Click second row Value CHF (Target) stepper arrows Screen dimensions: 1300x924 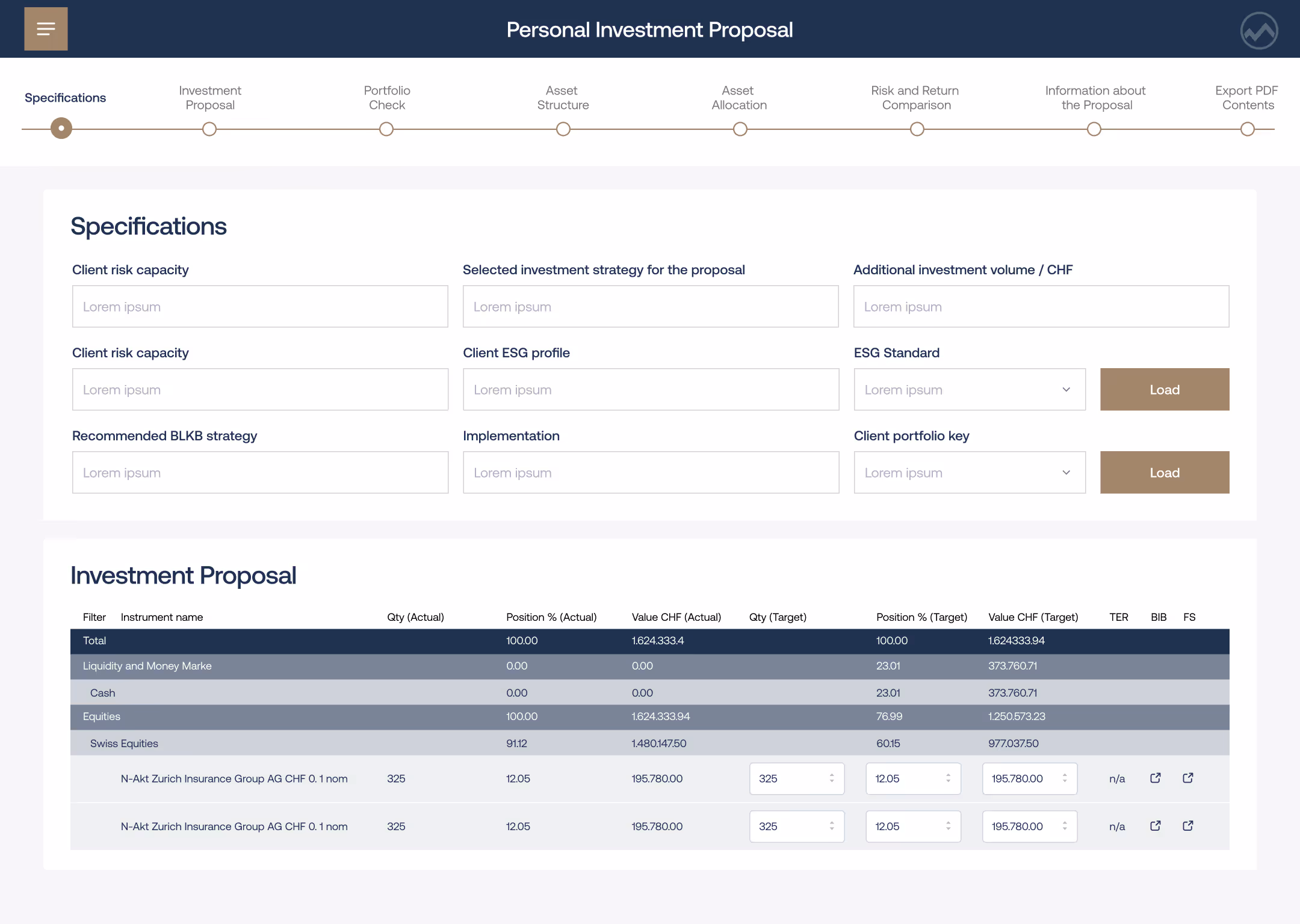click(x=1065, y=826)
